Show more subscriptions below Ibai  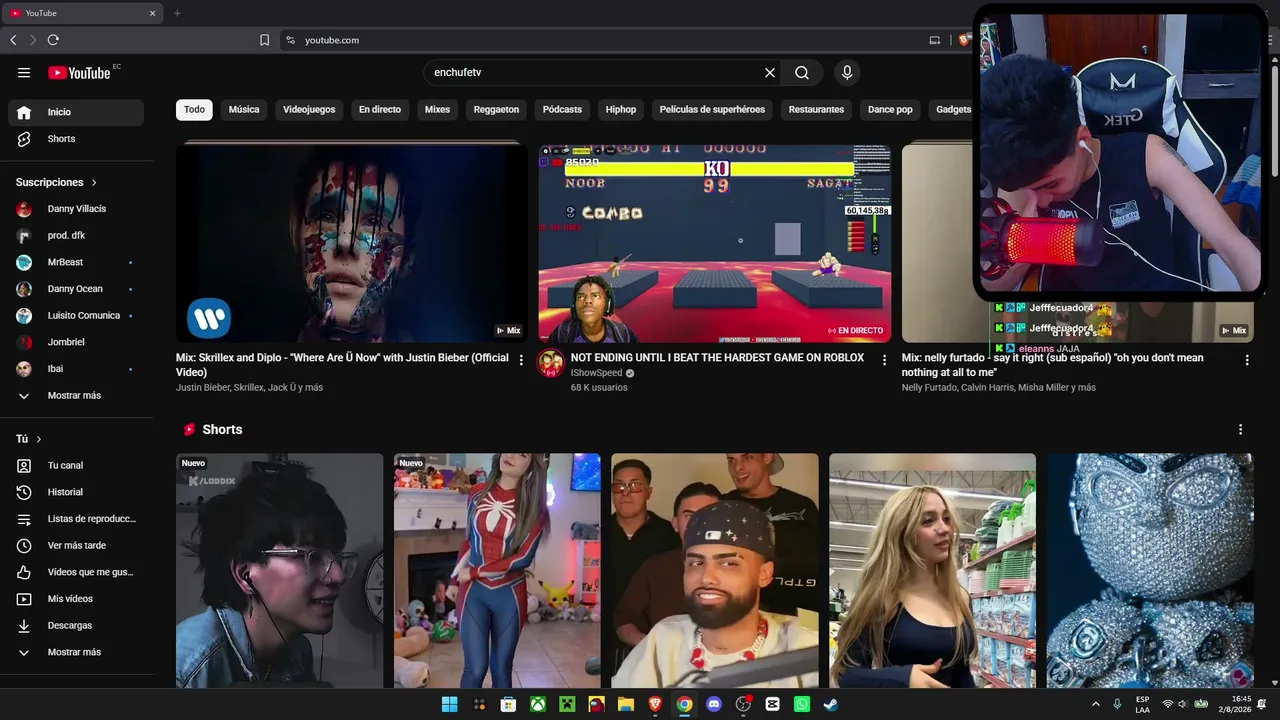click(x=76, y=395)
